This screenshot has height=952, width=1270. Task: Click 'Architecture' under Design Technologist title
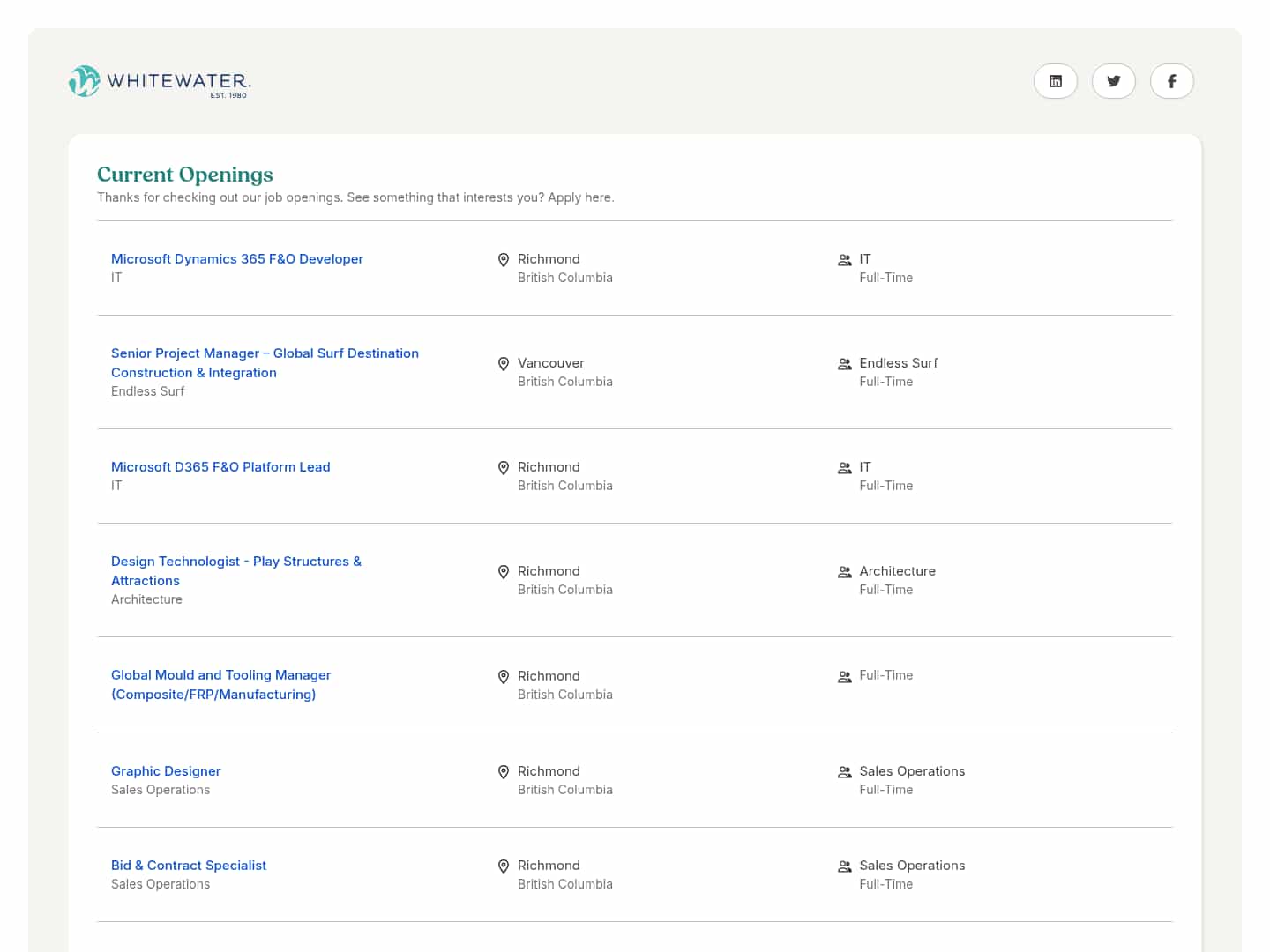point(146,599)
